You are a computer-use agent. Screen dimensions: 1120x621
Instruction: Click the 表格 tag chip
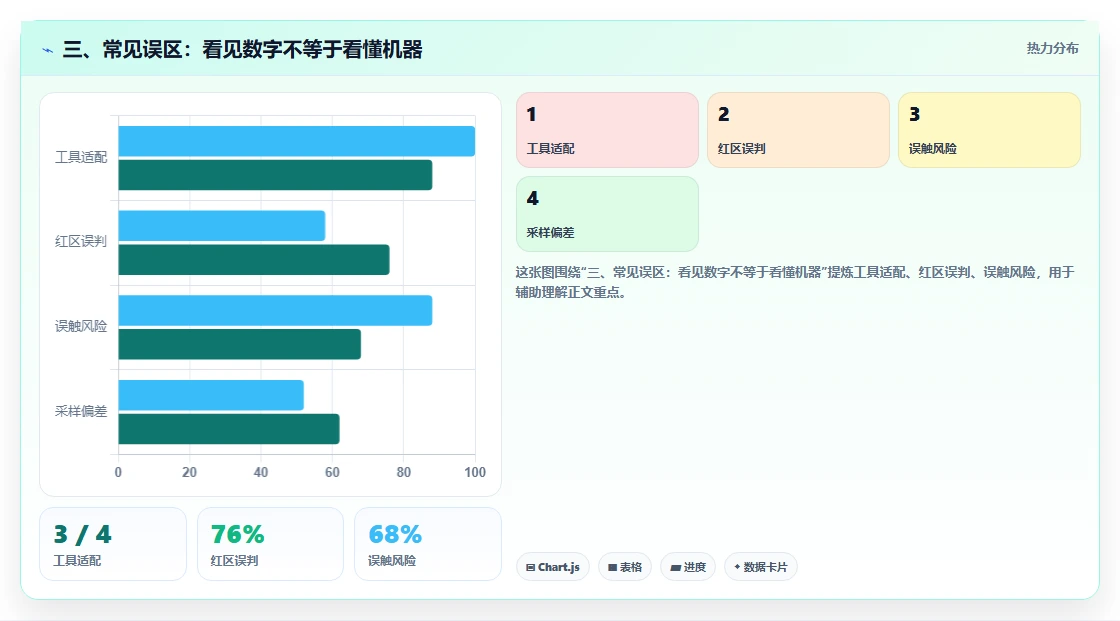[x=625, y=567]
